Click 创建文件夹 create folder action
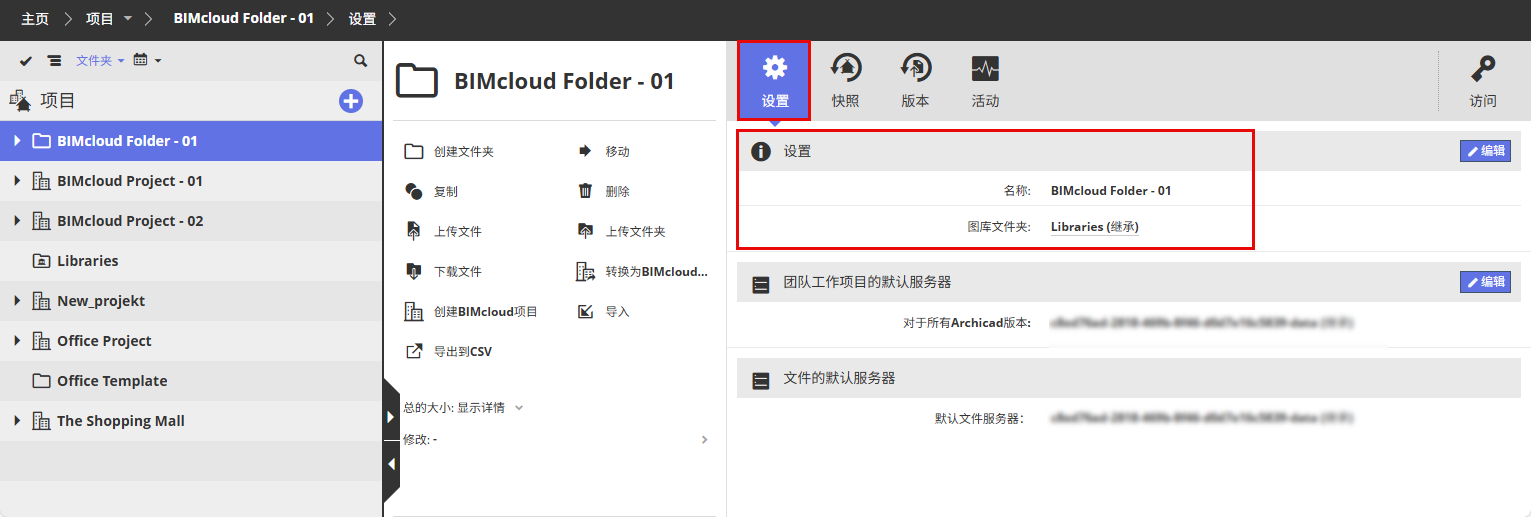Screen dimensions: 1531x517 coord(450,152)
